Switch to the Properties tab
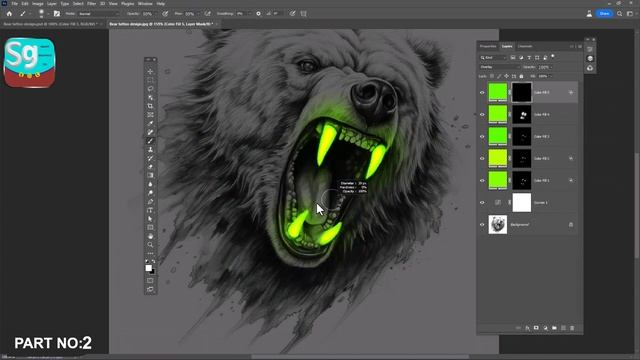 488,47
